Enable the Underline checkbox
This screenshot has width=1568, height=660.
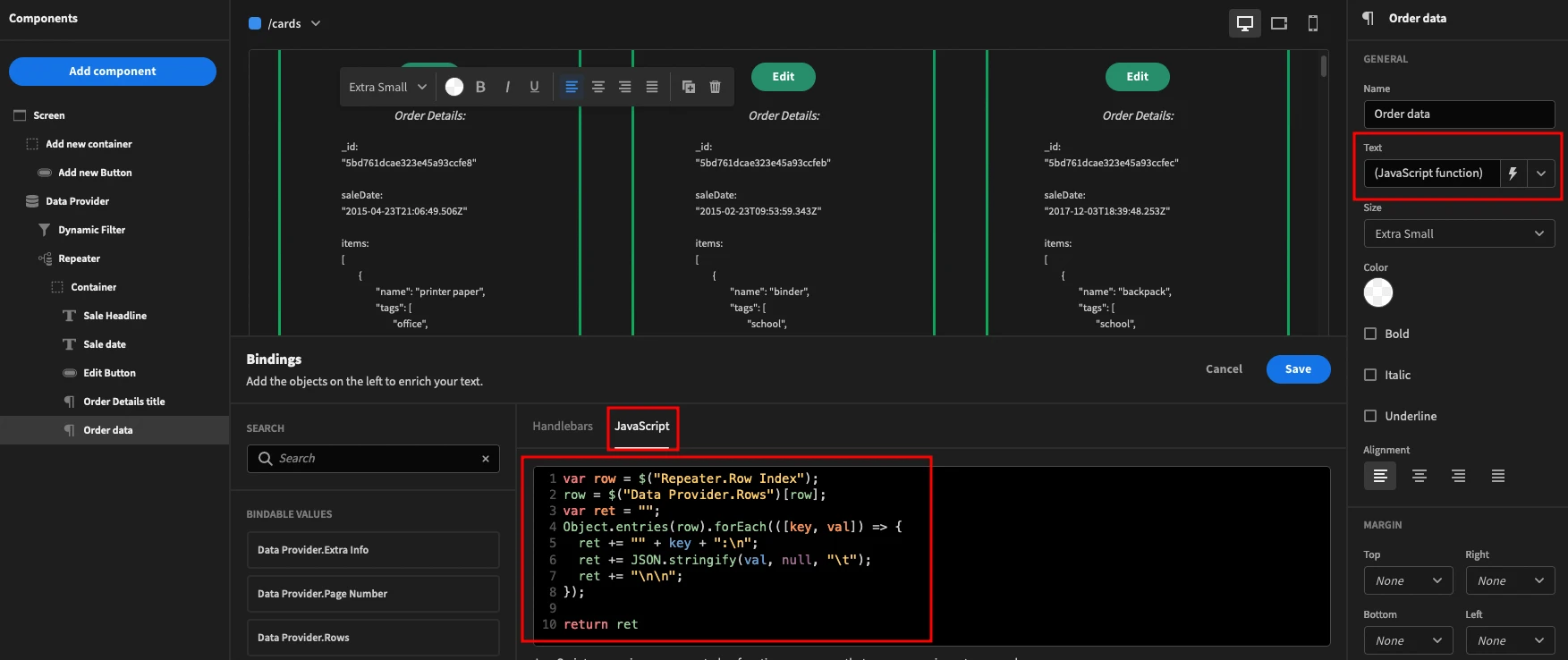[1370, 416]
